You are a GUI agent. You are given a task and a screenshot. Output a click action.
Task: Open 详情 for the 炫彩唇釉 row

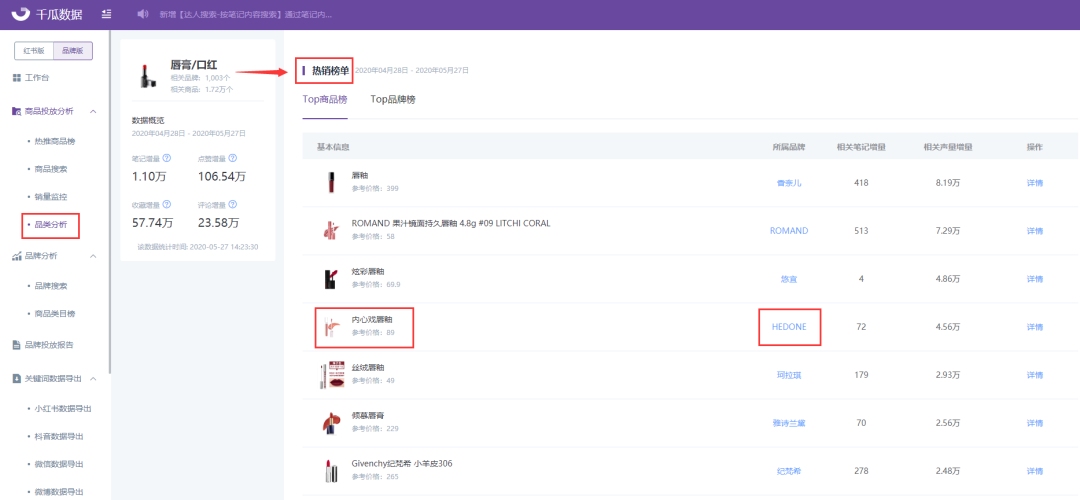coord(1035,279)
